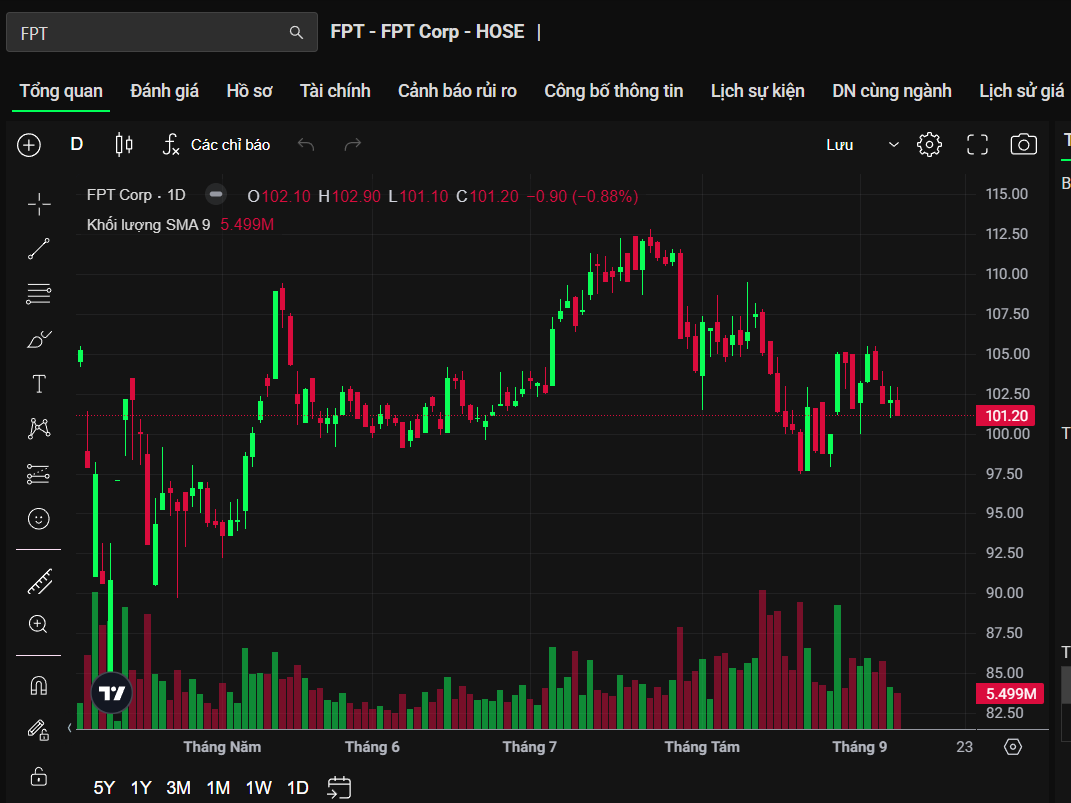
Task: Select the Fibonacci retracement lines tool
Action: tap(39, 294)
